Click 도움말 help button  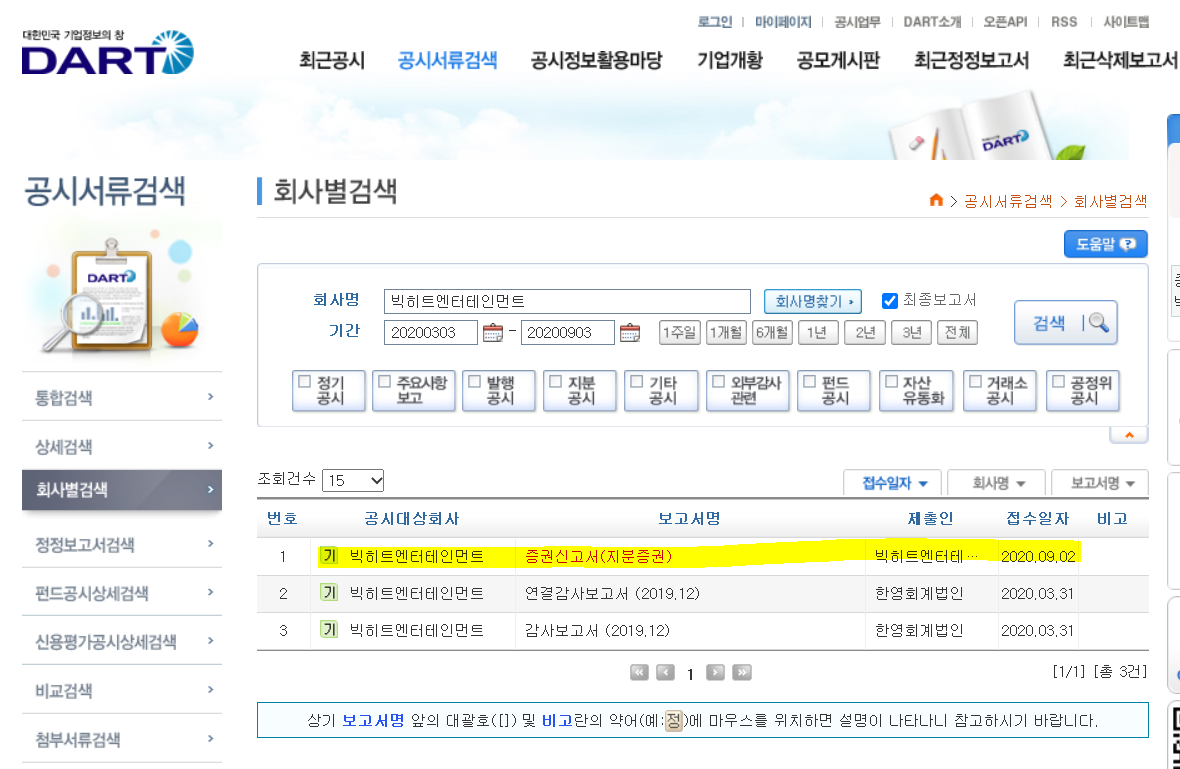coord(1105,244)
